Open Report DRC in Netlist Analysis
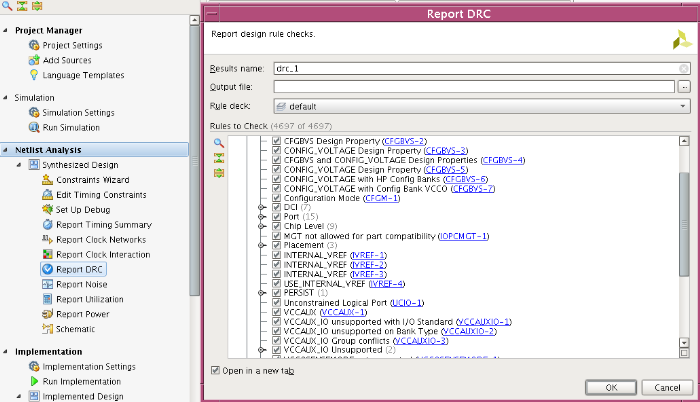This screenshot has width=700, height=402. [74, 269]
